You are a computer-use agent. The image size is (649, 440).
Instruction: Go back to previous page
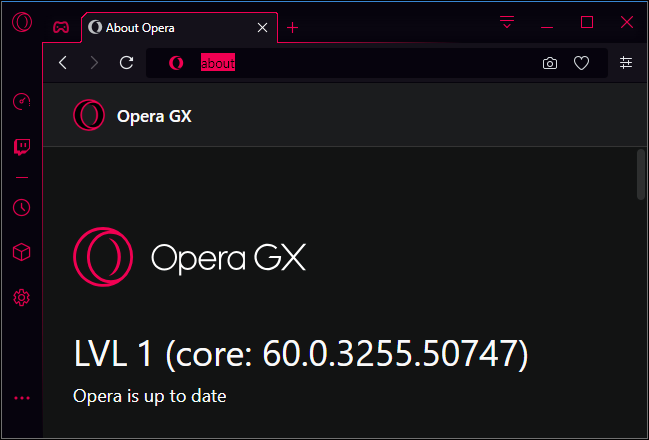(x=63, y=63)
